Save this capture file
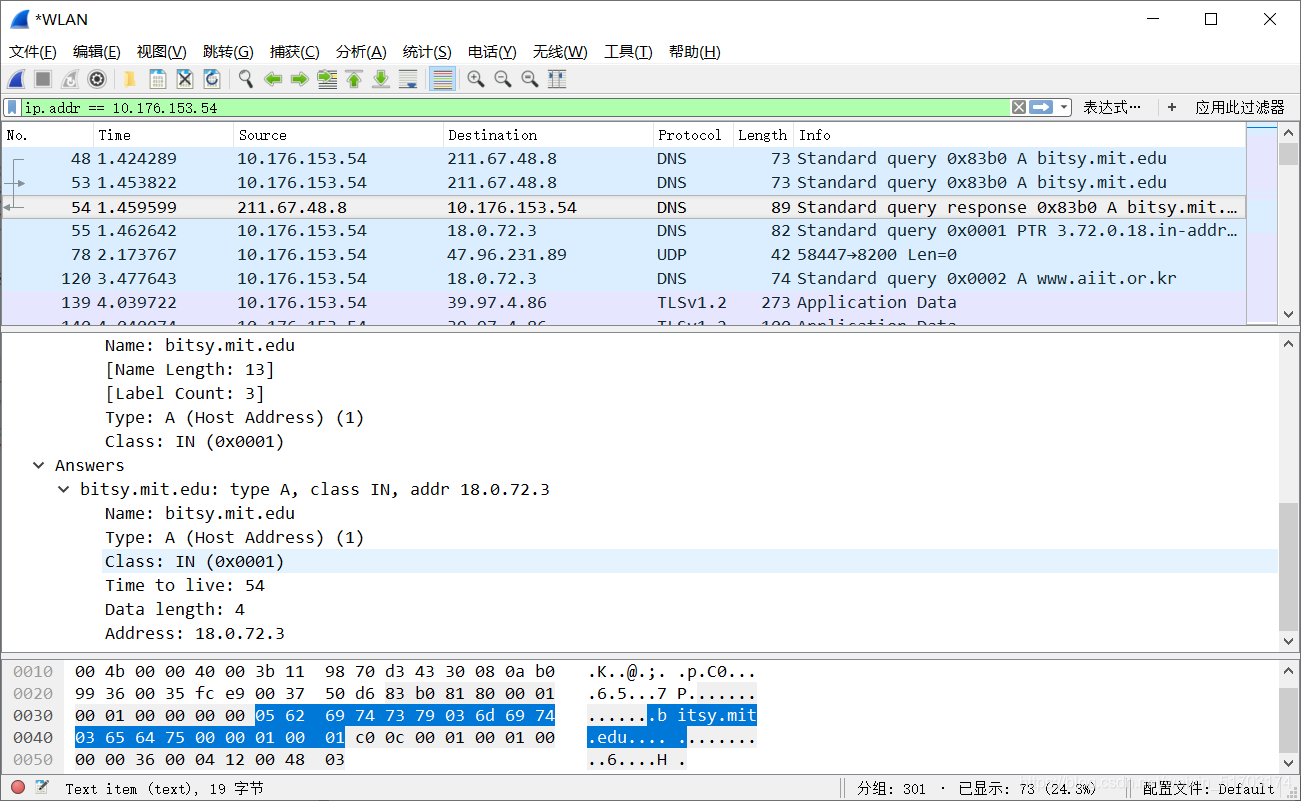Image resolution: width=1301 pixels, height=801 pixels. pos(158,79)
